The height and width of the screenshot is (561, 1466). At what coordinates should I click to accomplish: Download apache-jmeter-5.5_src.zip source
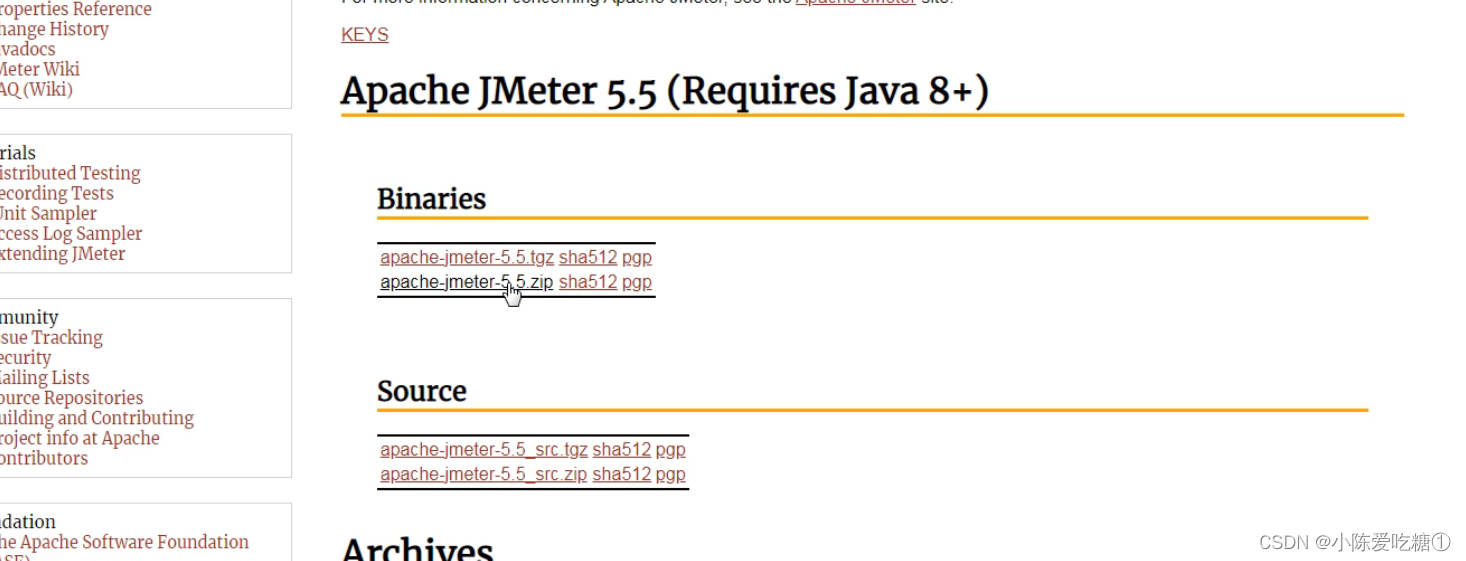tap(484, 475)
